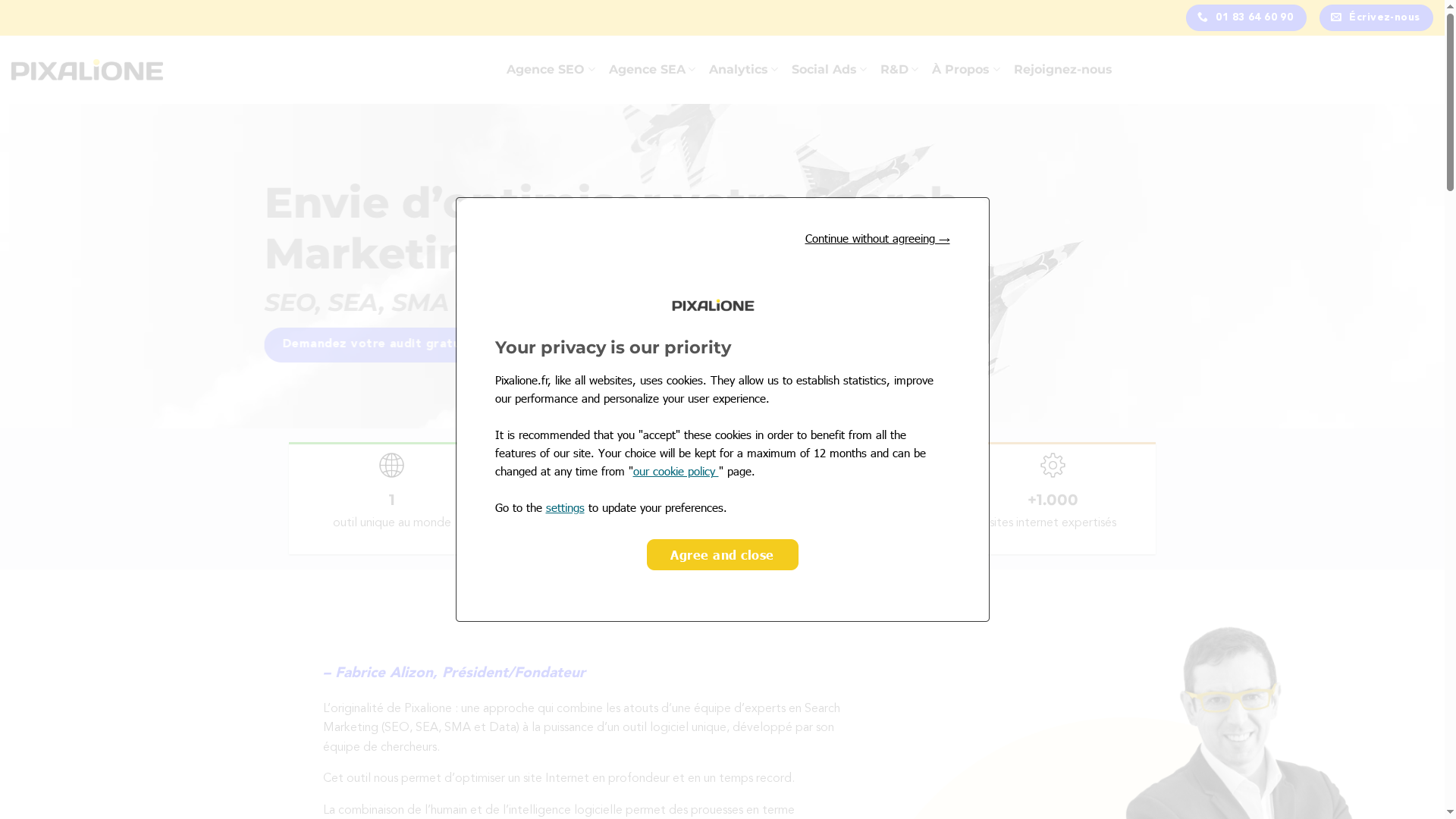This screenshot has height=819, width=1456.
Task: Click the Pixalione logo inside the cookie dialog
Action: pos(713,306)
